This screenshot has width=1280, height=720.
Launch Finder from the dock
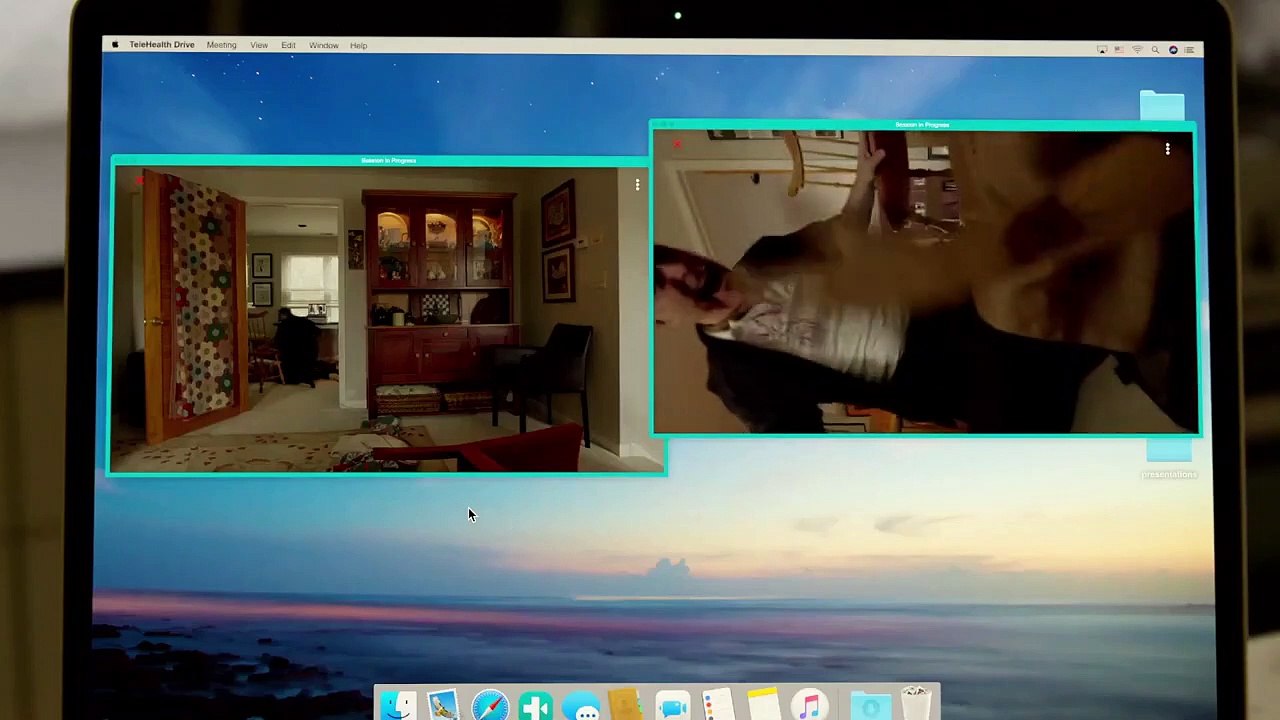click(398, 704)
